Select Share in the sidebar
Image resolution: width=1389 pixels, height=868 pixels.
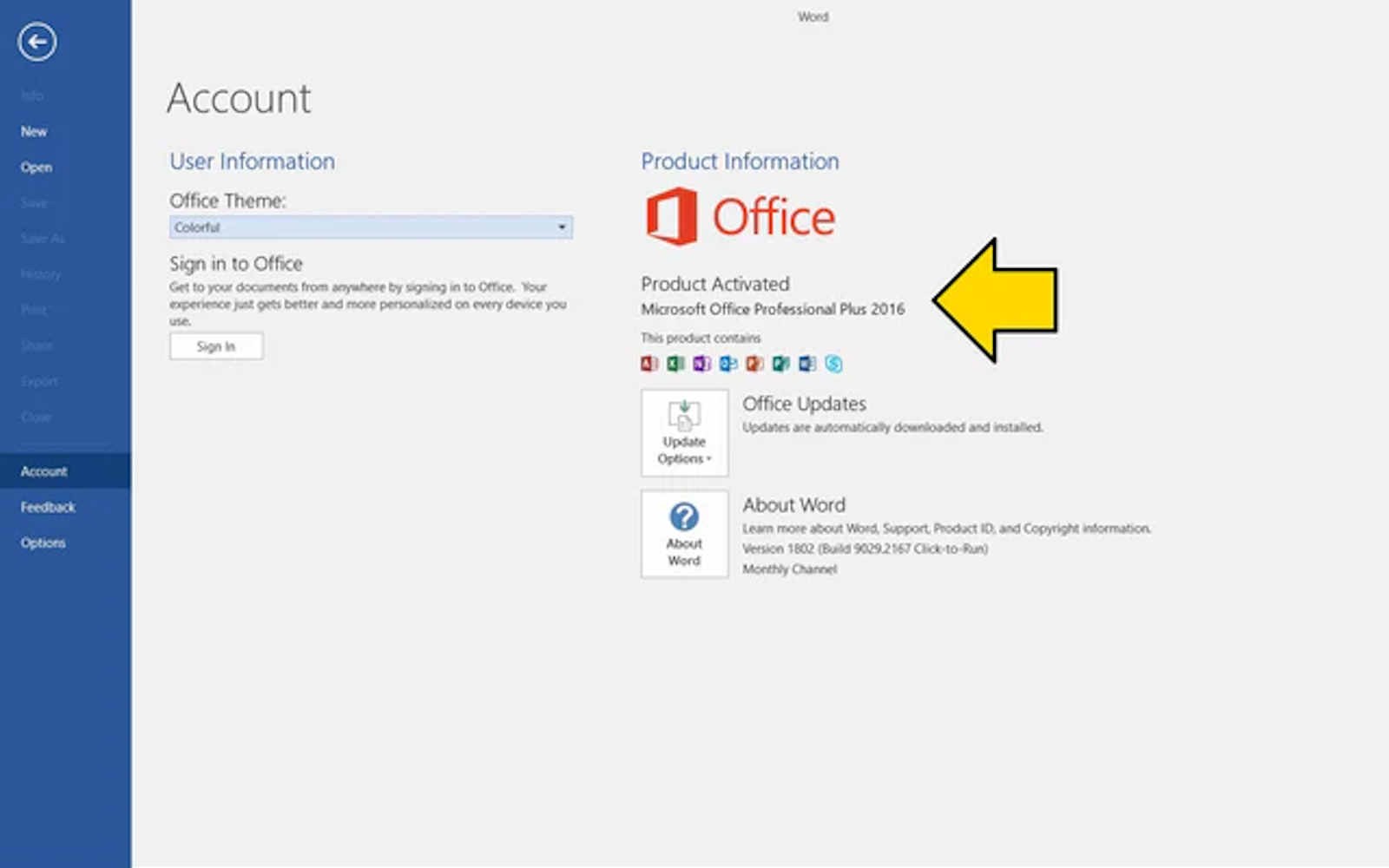pyautogui.click(x=36, y=345)
